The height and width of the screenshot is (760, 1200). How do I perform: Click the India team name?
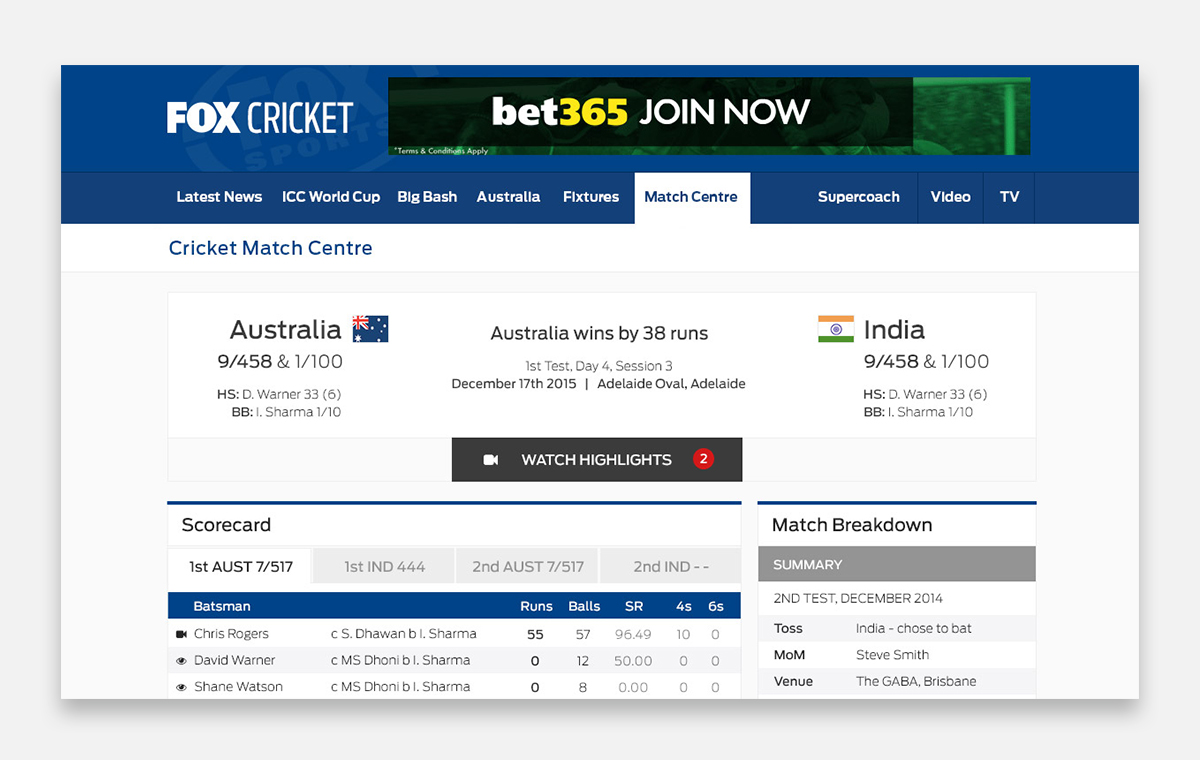(x=894, y=329)
